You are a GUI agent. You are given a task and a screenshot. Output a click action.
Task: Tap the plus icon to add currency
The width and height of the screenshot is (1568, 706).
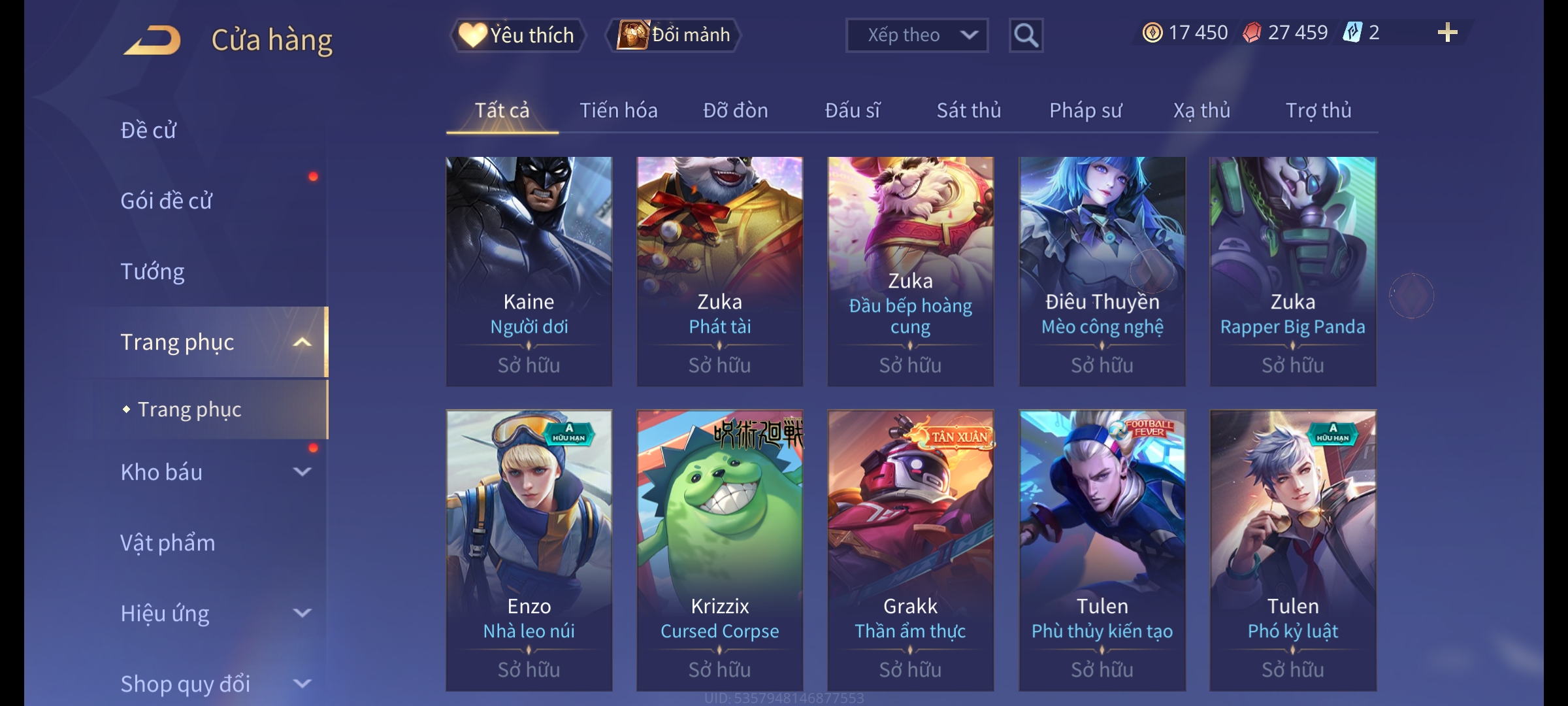click(1448, 33)
